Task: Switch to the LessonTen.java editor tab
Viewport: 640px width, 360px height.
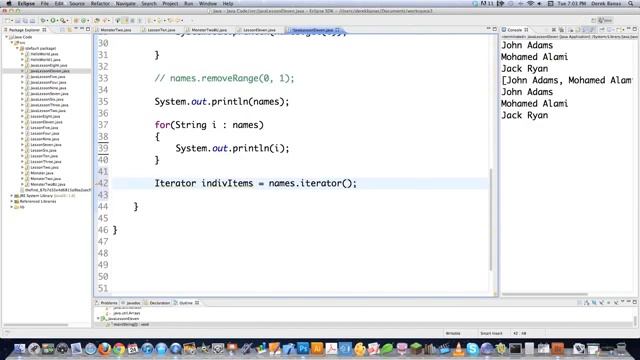Action: point(161,30)
